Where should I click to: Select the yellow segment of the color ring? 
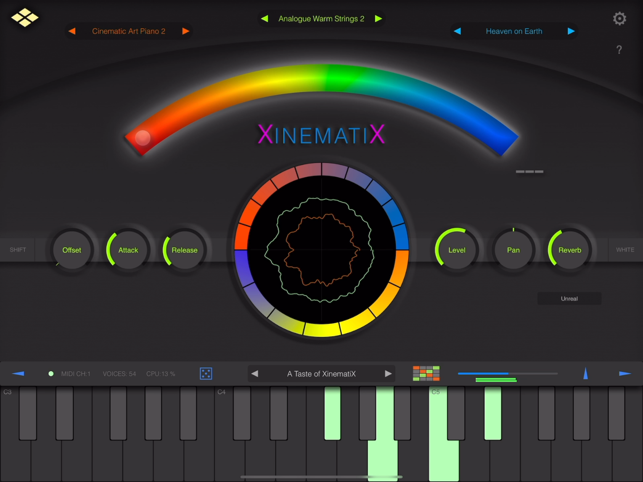322,329
